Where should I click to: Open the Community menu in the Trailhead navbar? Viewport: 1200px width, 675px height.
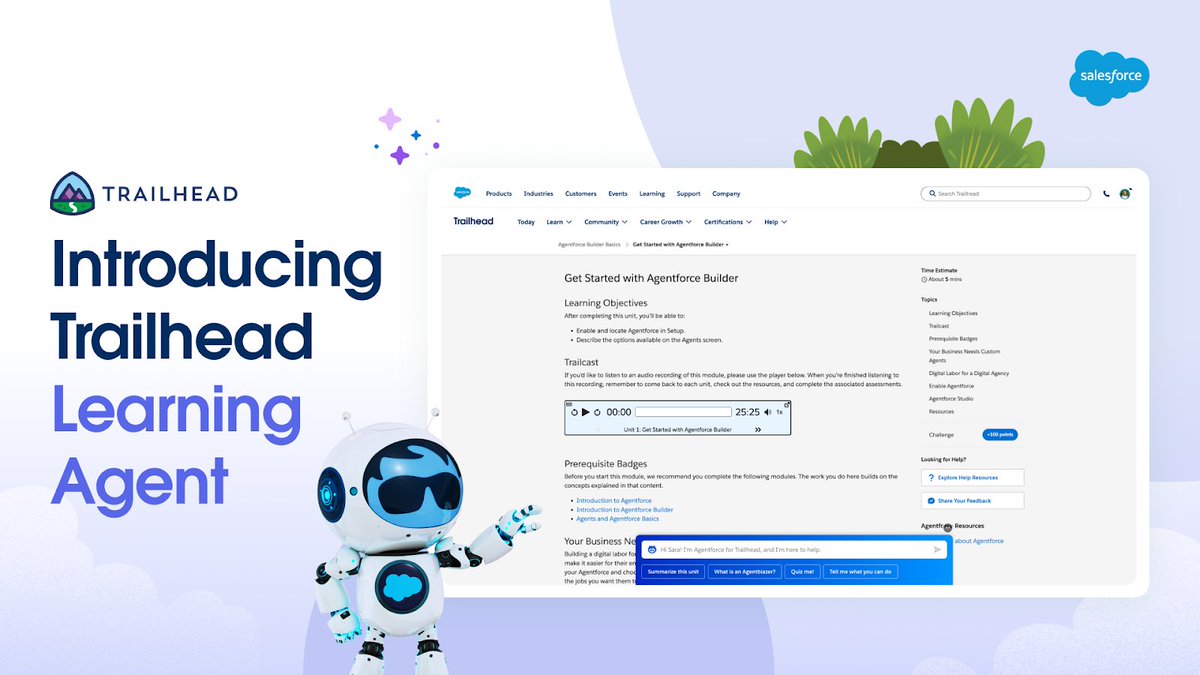[604, 222]
